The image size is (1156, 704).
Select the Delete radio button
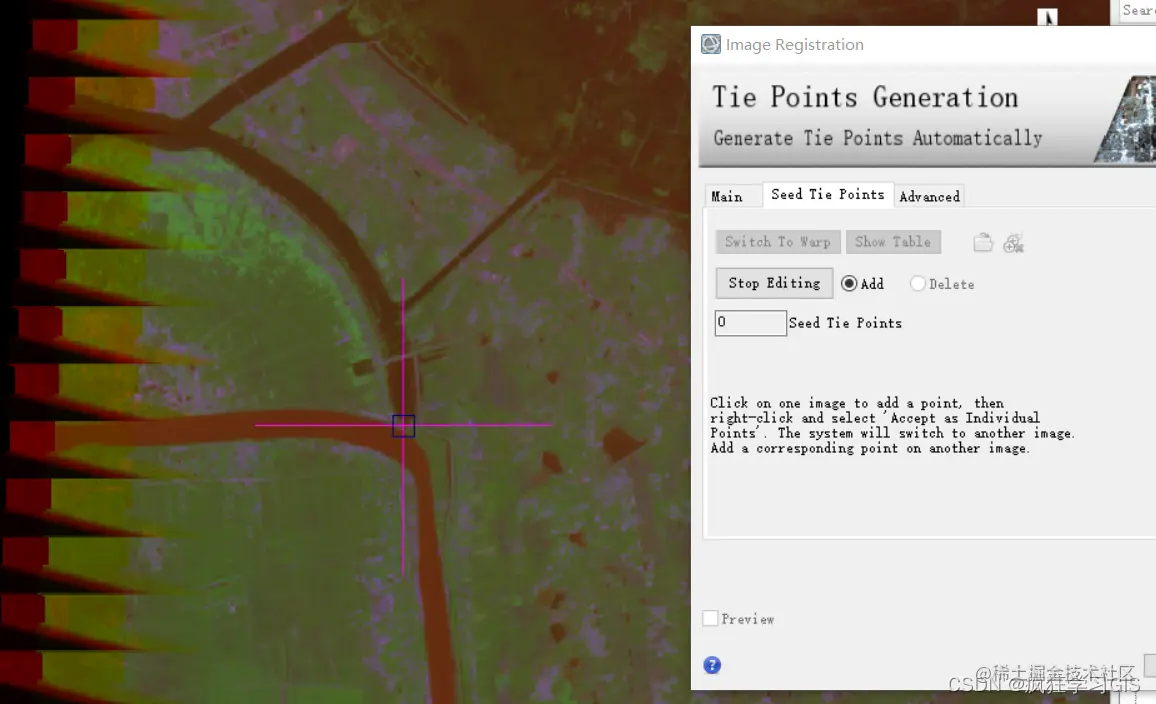click(x=918, y=284)
